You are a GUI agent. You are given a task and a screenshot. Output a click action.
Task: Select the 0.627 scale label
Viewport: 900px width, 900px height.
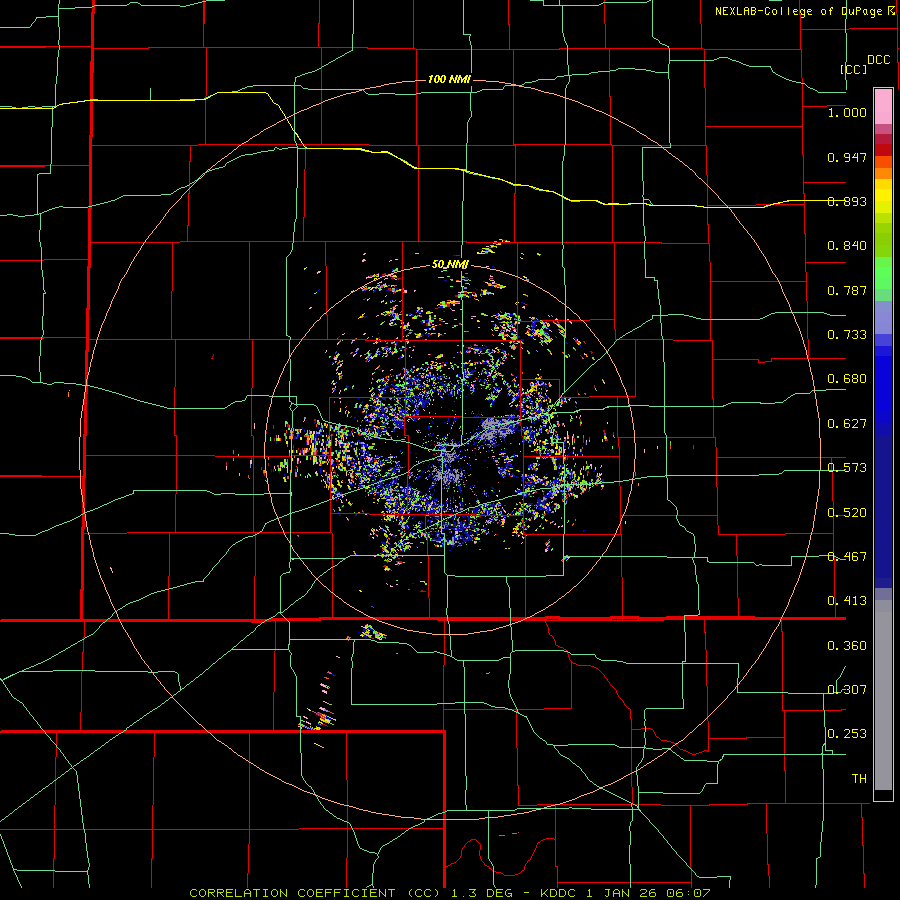tap(847, 424)
